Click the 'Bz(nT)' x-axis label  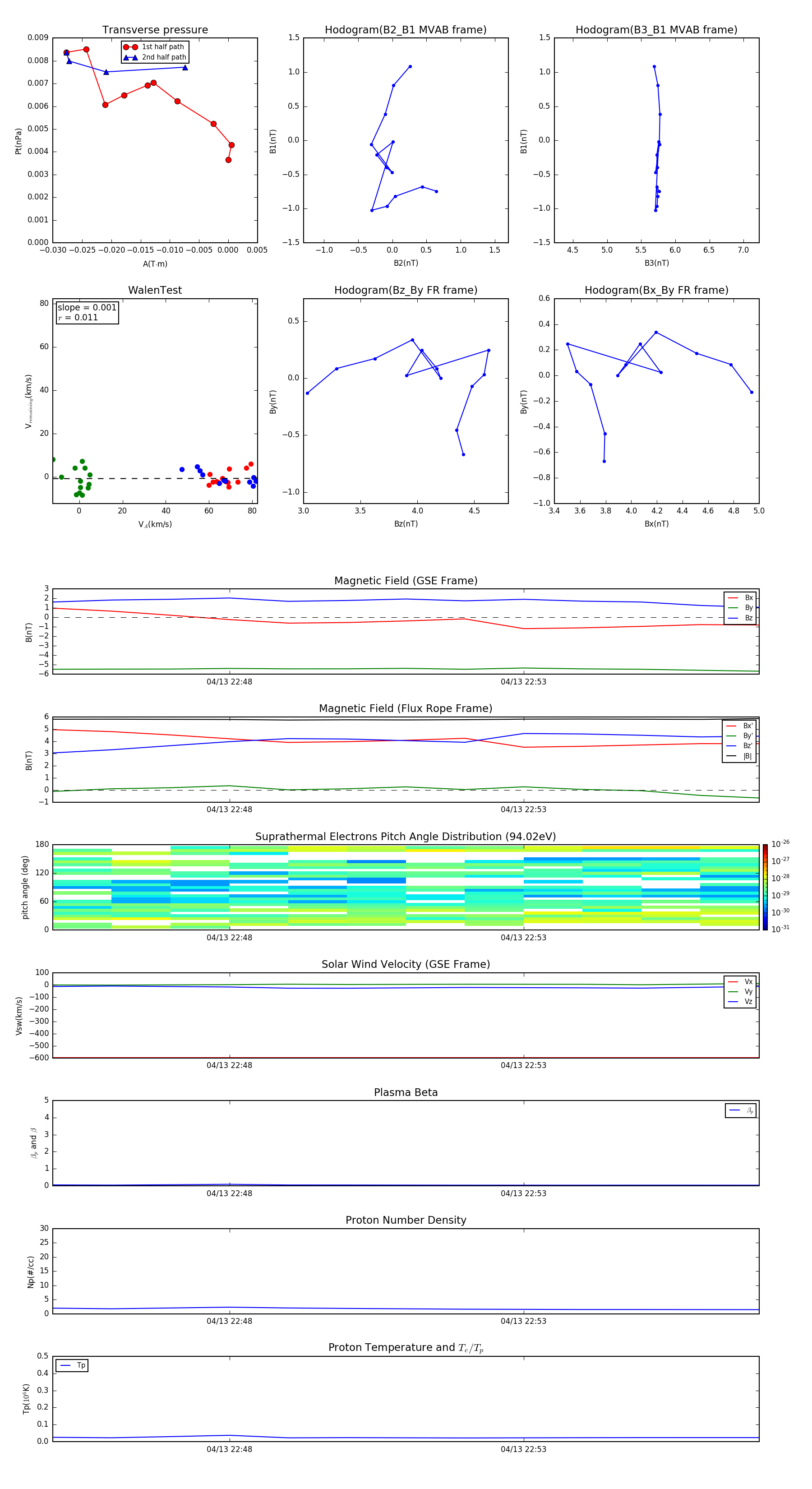tap(406, 524)
